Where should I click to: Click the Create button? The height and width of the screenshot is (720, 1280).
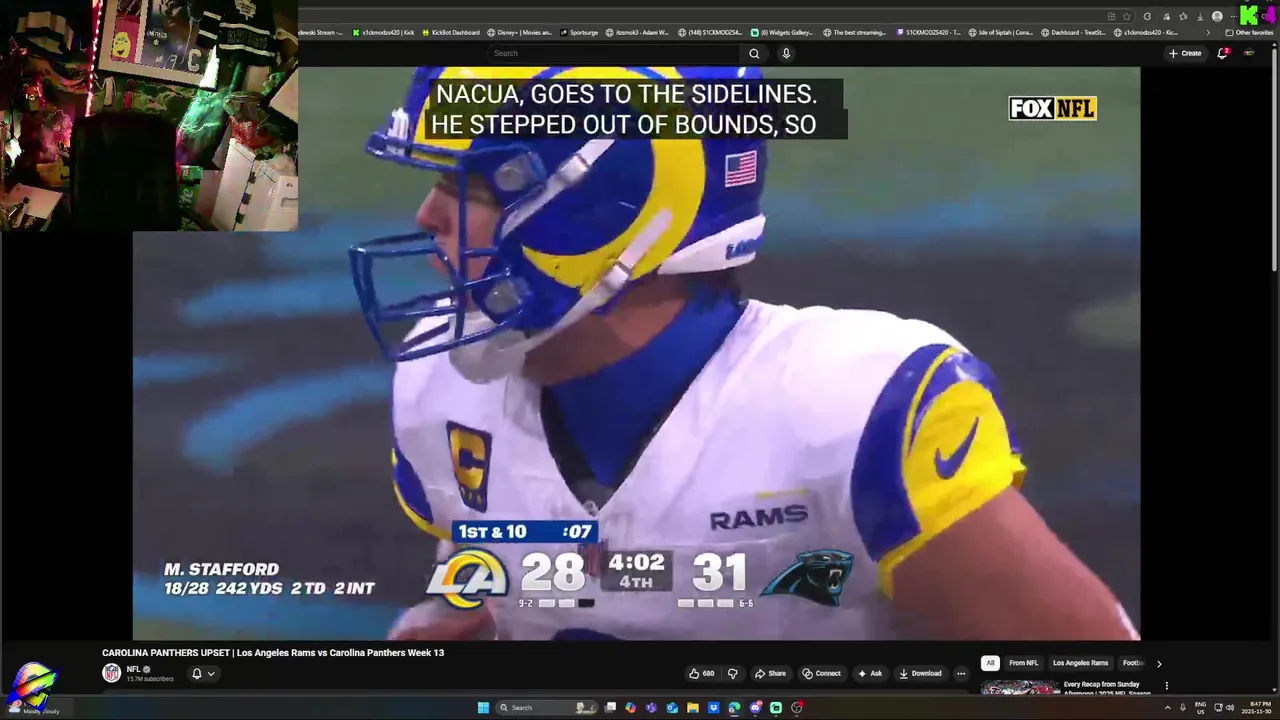click(x=1185, y=53)
